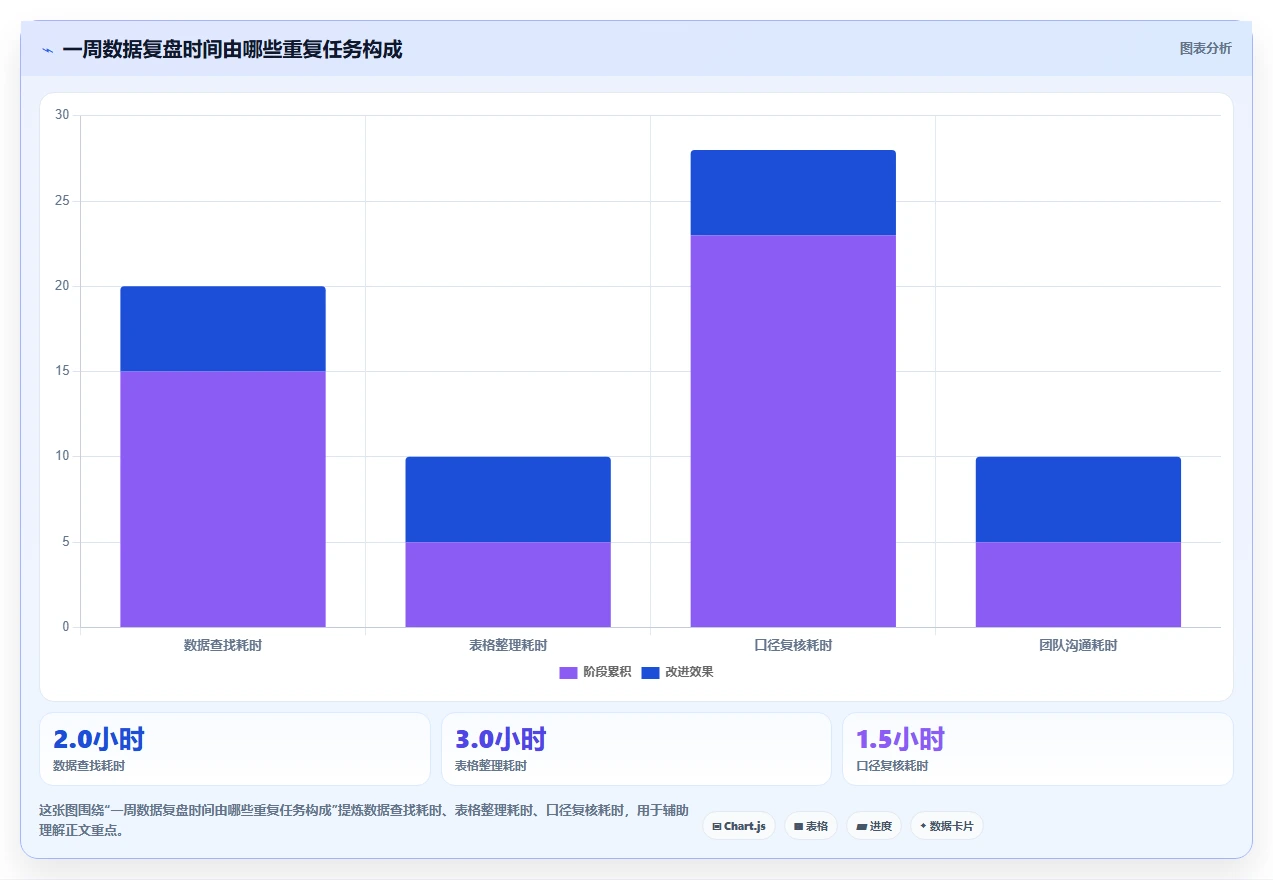Click the y-axis value 20
This screenshot has width=1273, height=880.
click(x=62, y=286)
